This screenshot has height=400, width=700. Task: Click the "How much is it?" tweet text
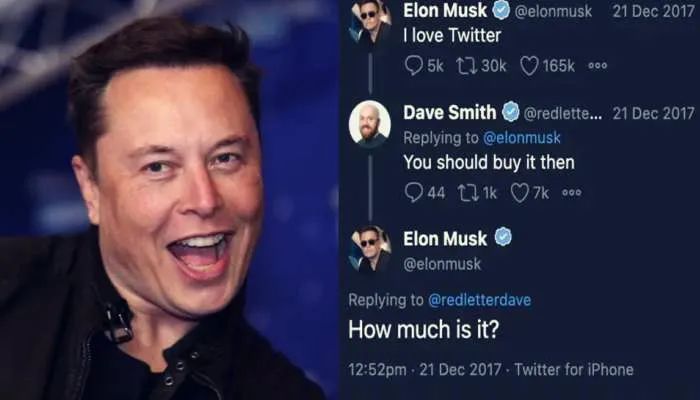423,330
